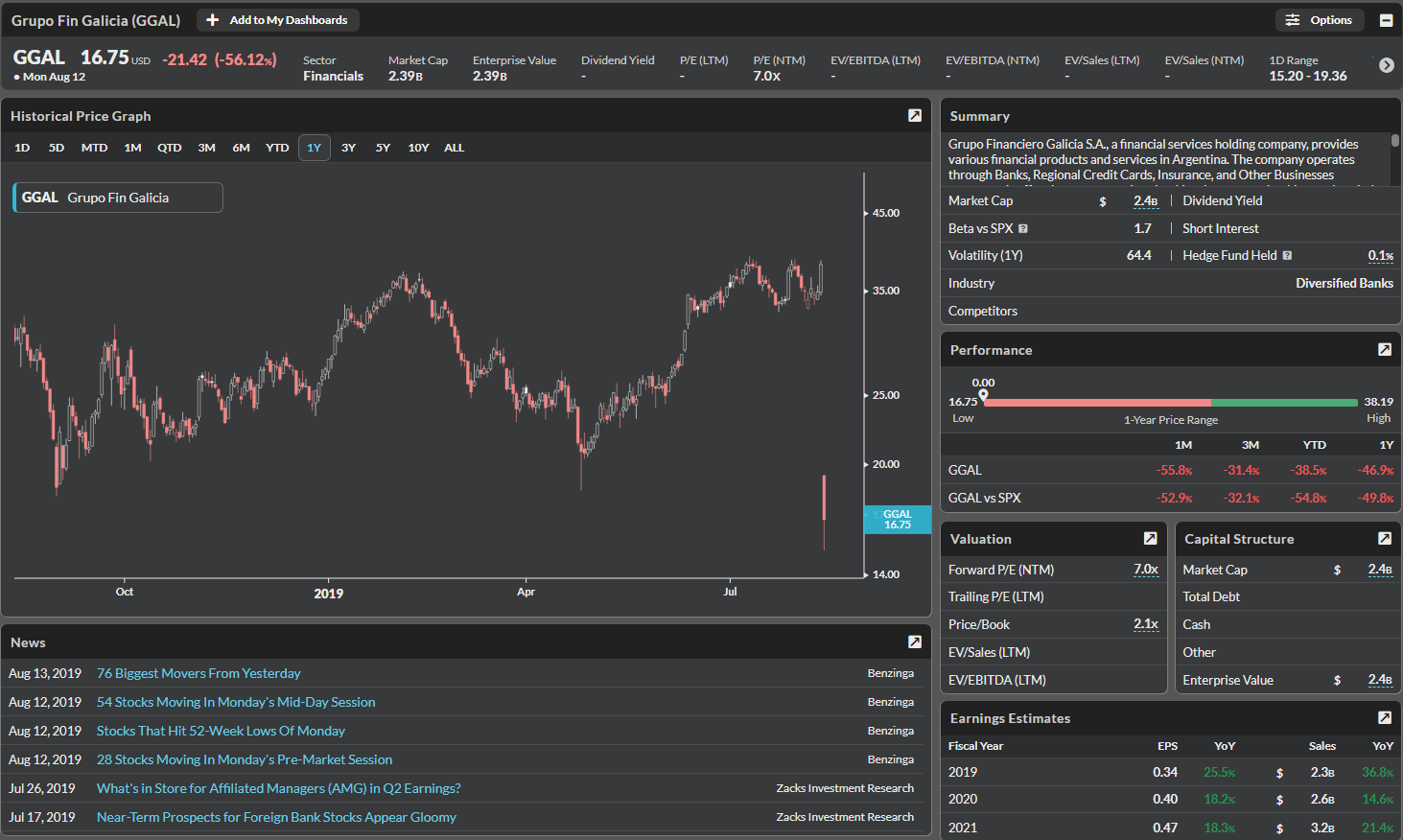This screenshot has width=1403, height=840.
Task: Pop out the Valuation panel
Action: pos(1150,539)
